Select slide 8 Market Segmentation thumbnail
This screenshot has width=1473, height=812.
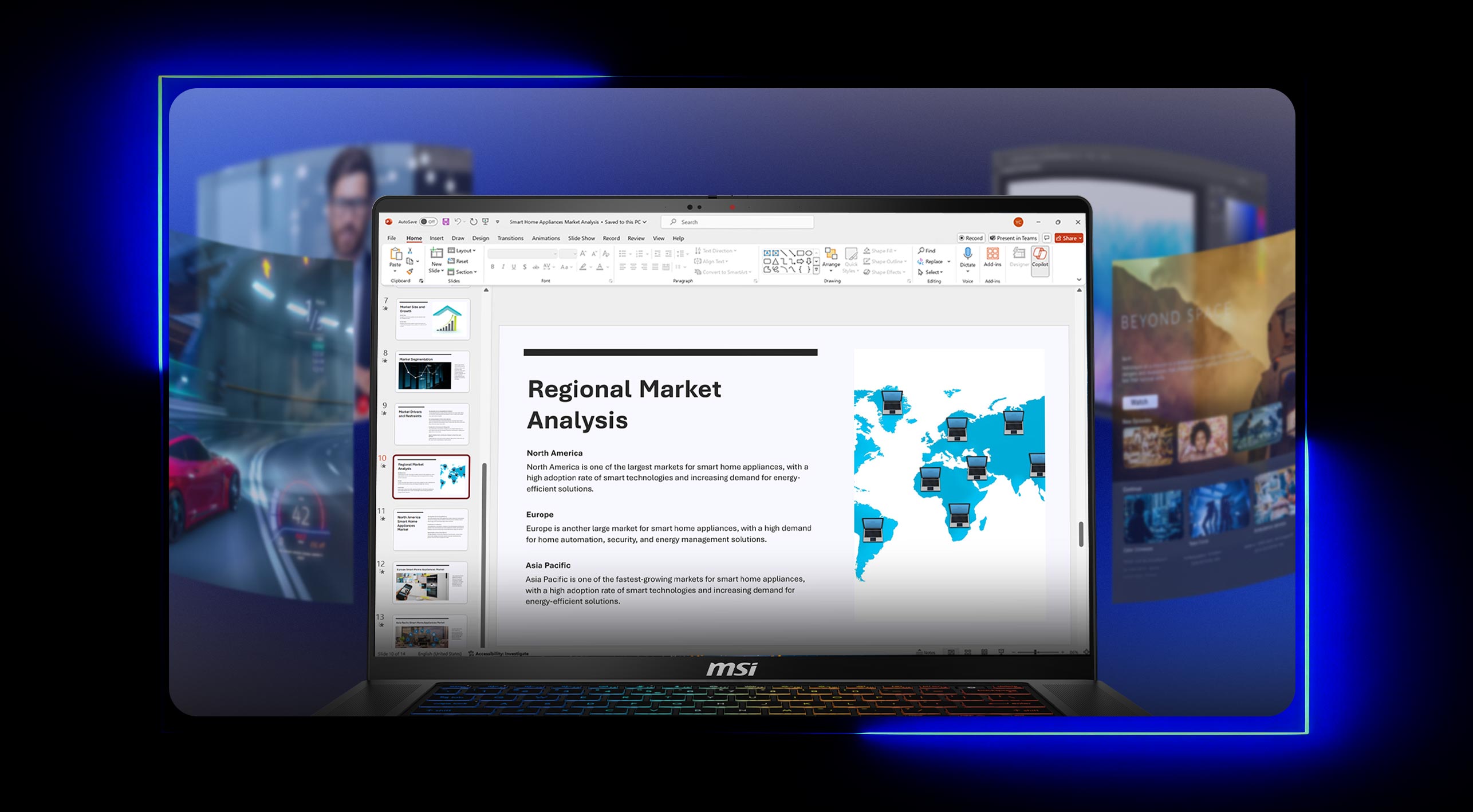click(432, 372)
